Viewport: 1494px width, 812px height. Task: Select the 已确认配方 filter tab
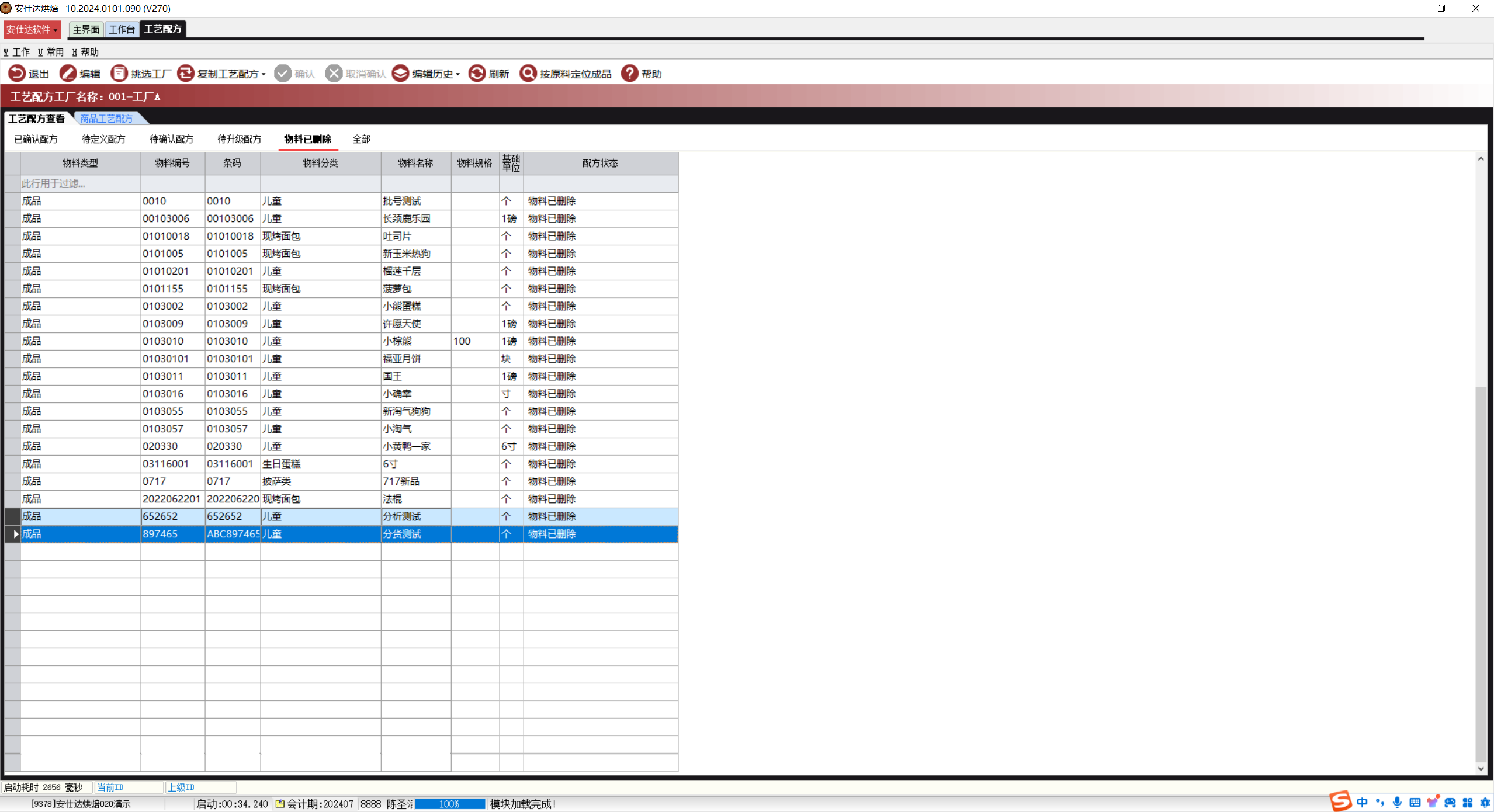tap(36, 139)
